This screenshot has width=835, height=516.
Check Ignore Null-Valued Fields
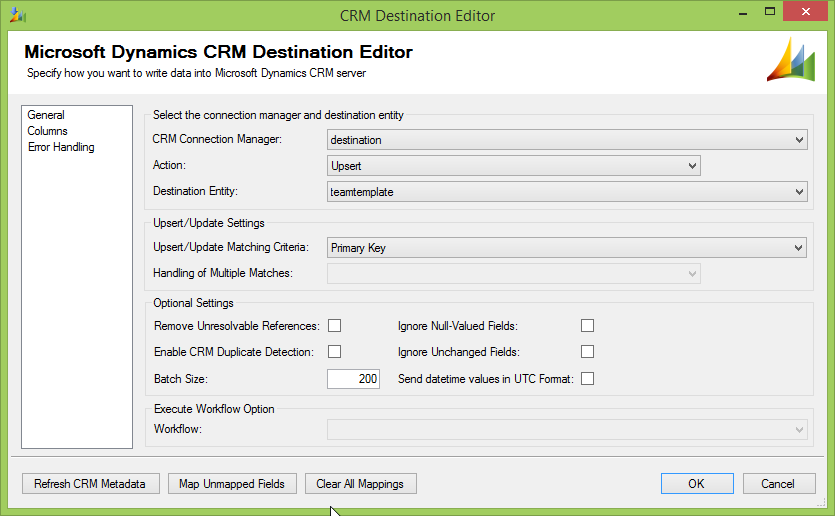coord(587,325)
